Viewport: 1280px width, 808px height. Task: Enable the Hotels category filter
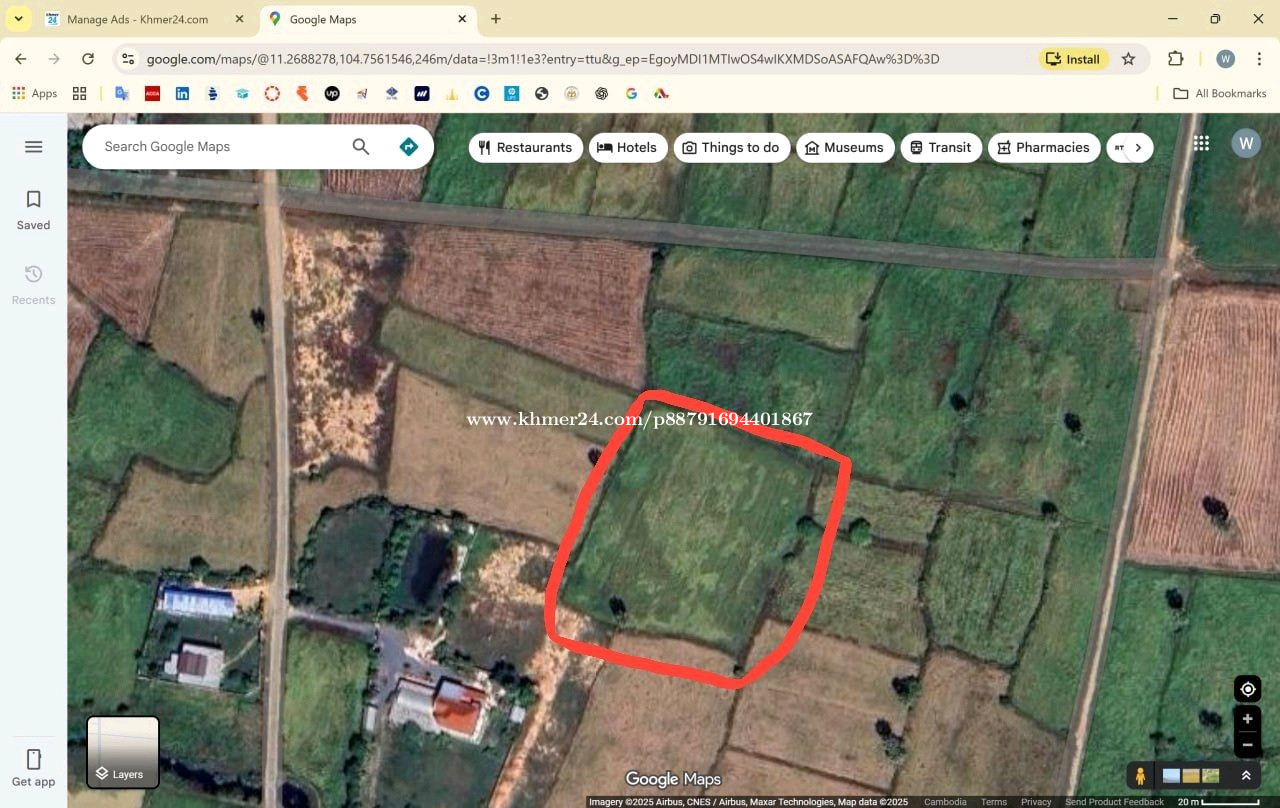pos(627,147)
